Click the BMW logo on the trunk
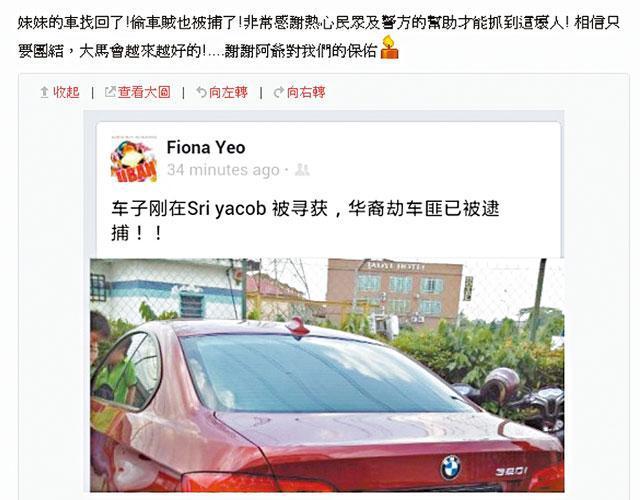This screenshot has width=640, height=500. [451, 467]
